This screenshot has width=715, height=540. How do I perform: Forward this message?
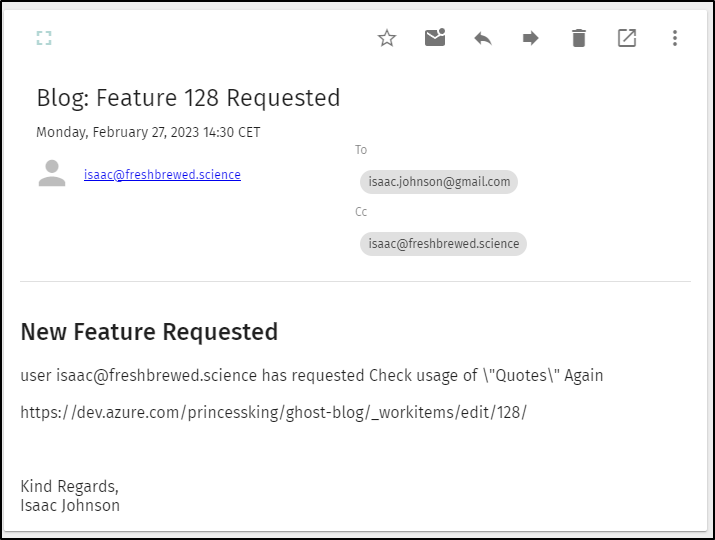530,38
